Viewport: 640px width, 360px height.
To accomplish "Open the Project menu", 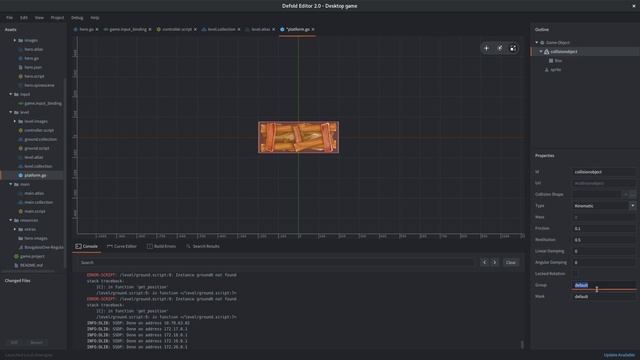I will pyautogui.click(x=57, y=18).
